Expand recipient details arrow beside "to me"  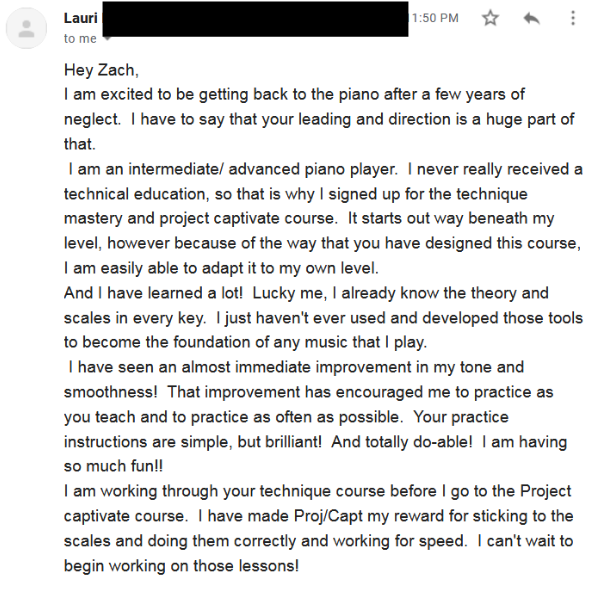(107, 39)
